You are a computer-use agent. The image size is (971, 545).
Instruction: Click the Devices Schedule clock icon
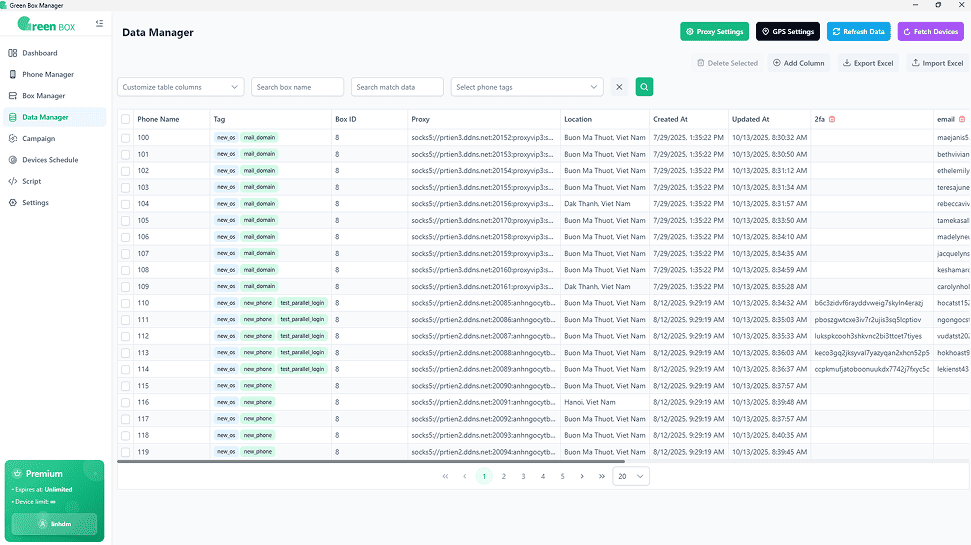[x=12, y=160]
